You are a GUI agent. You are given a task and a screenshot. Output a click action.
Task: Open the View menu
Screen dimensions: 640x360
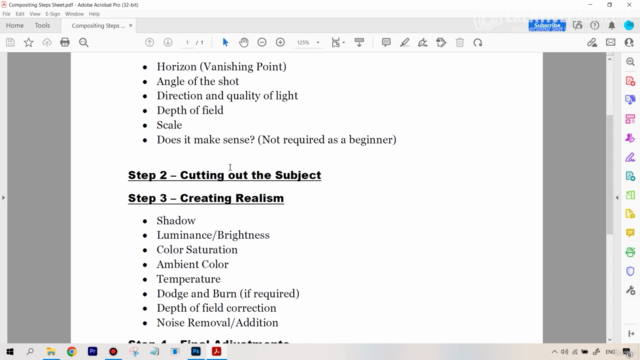[35, 14]
